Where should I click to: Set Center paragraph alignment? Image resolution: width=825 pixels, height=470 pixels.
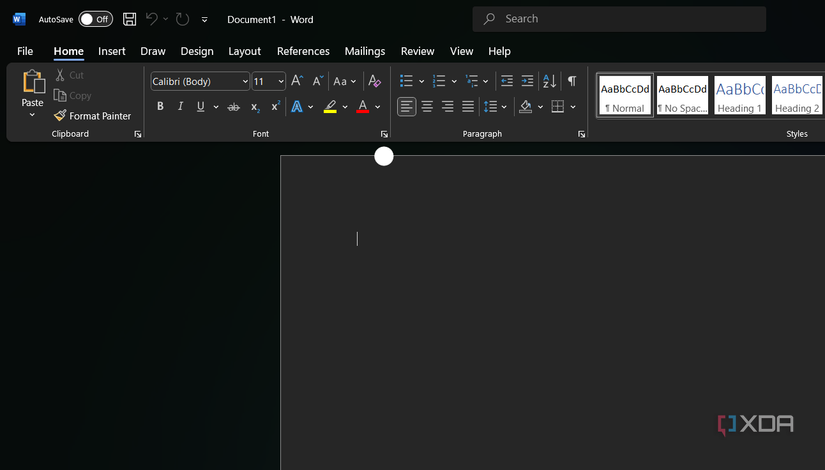click(427, 107)
